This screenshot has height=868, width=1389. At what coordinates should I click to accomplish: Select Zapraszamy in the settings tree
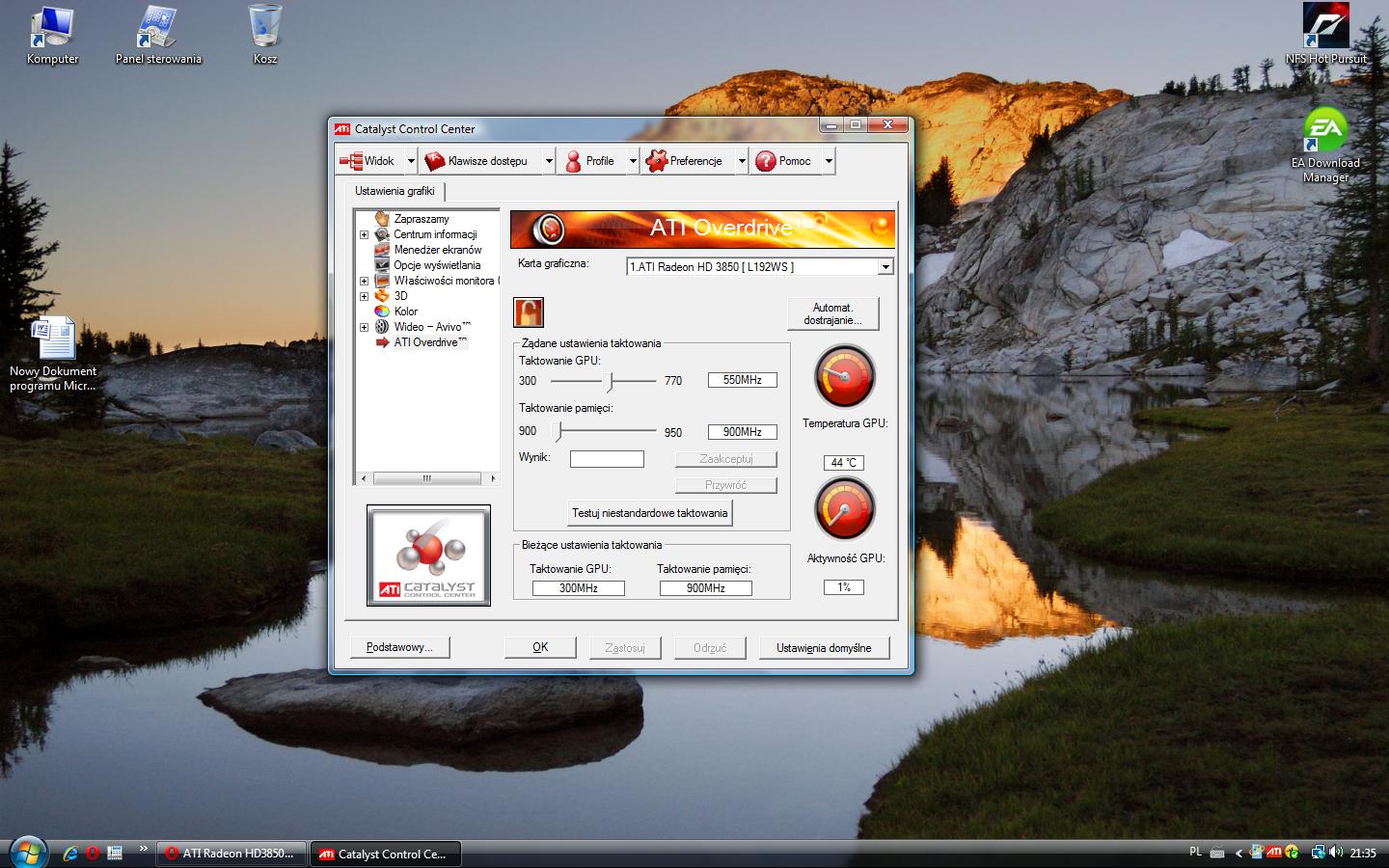point(422,219)
